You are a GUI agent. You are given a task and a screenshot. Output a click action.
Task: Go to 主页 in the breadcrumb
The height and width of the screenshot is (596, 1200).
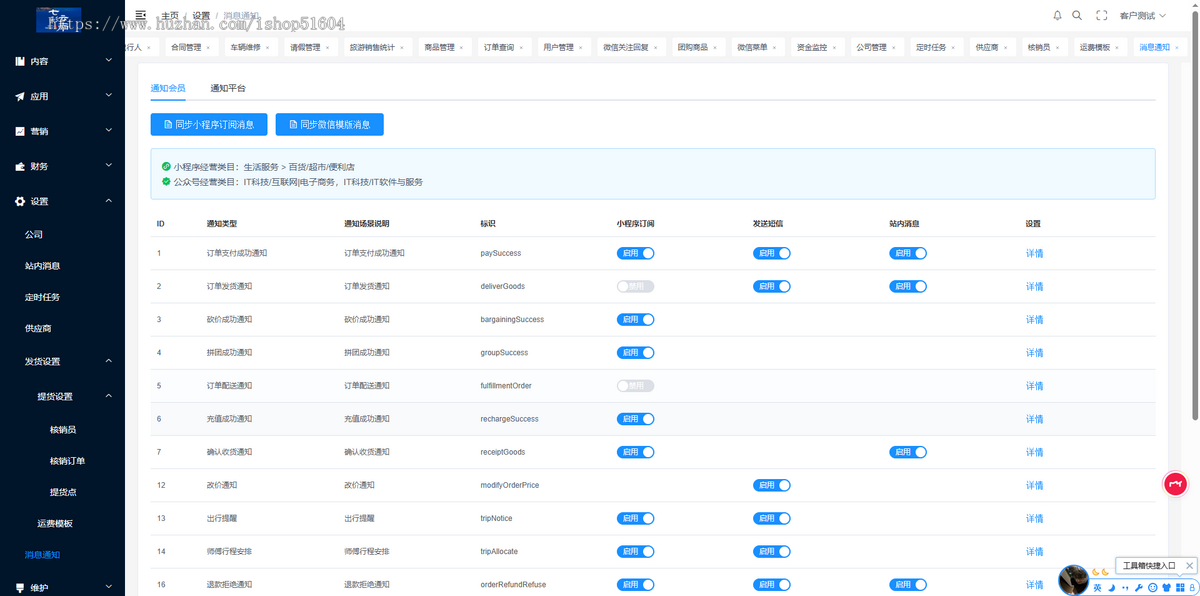click(170, 15)
